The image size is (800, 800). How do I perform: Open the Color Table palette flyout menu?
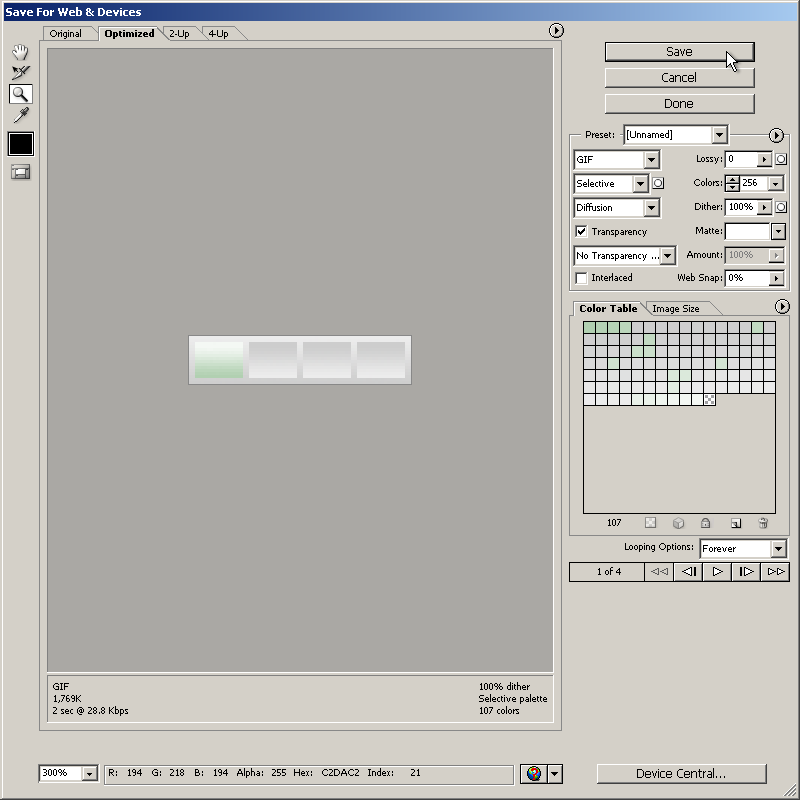(782, 307)
